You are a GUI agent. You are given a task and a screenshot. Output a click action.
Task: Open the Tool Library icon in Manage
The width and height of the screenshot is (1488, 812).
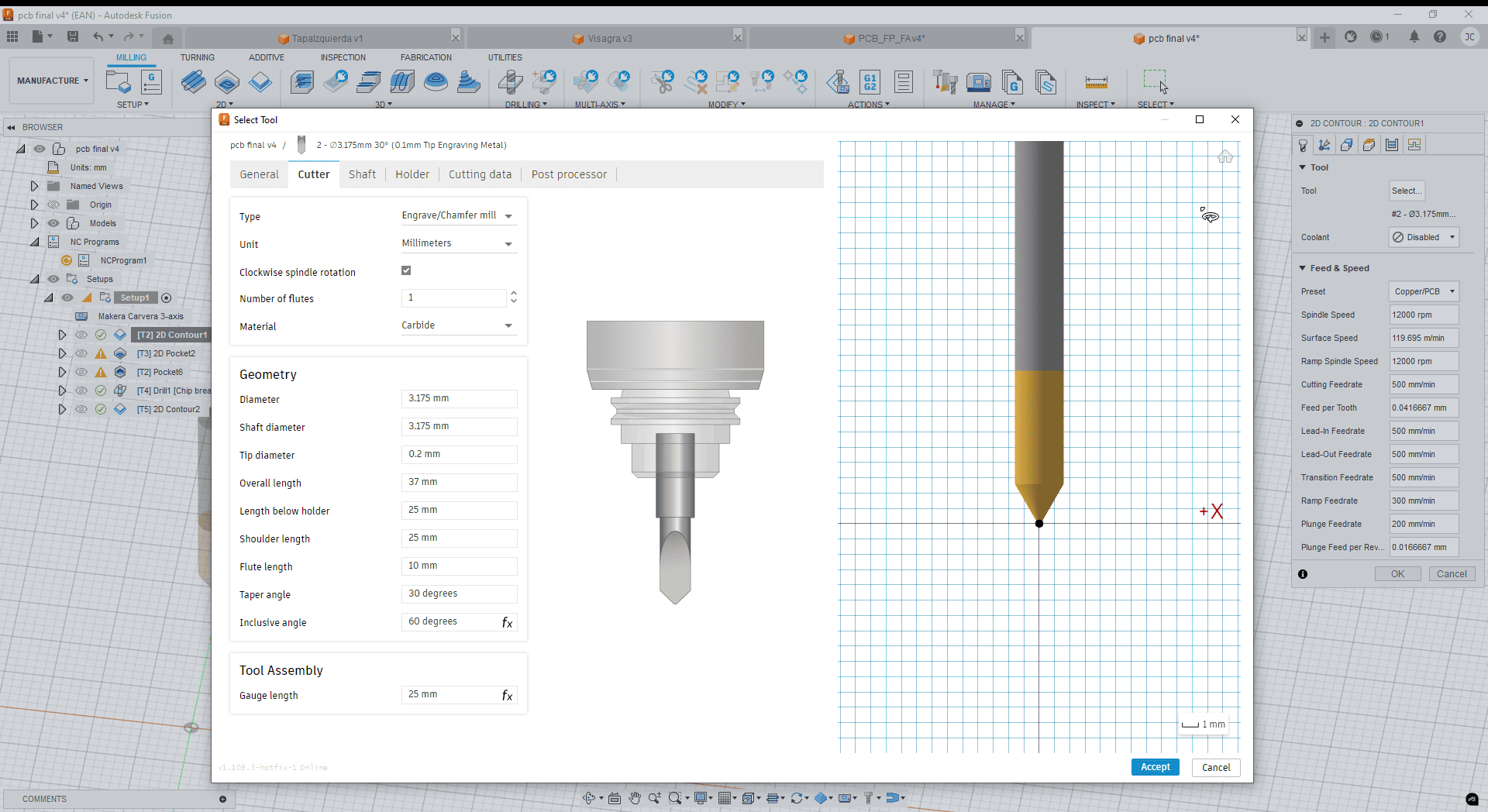[x=945, y=81]
